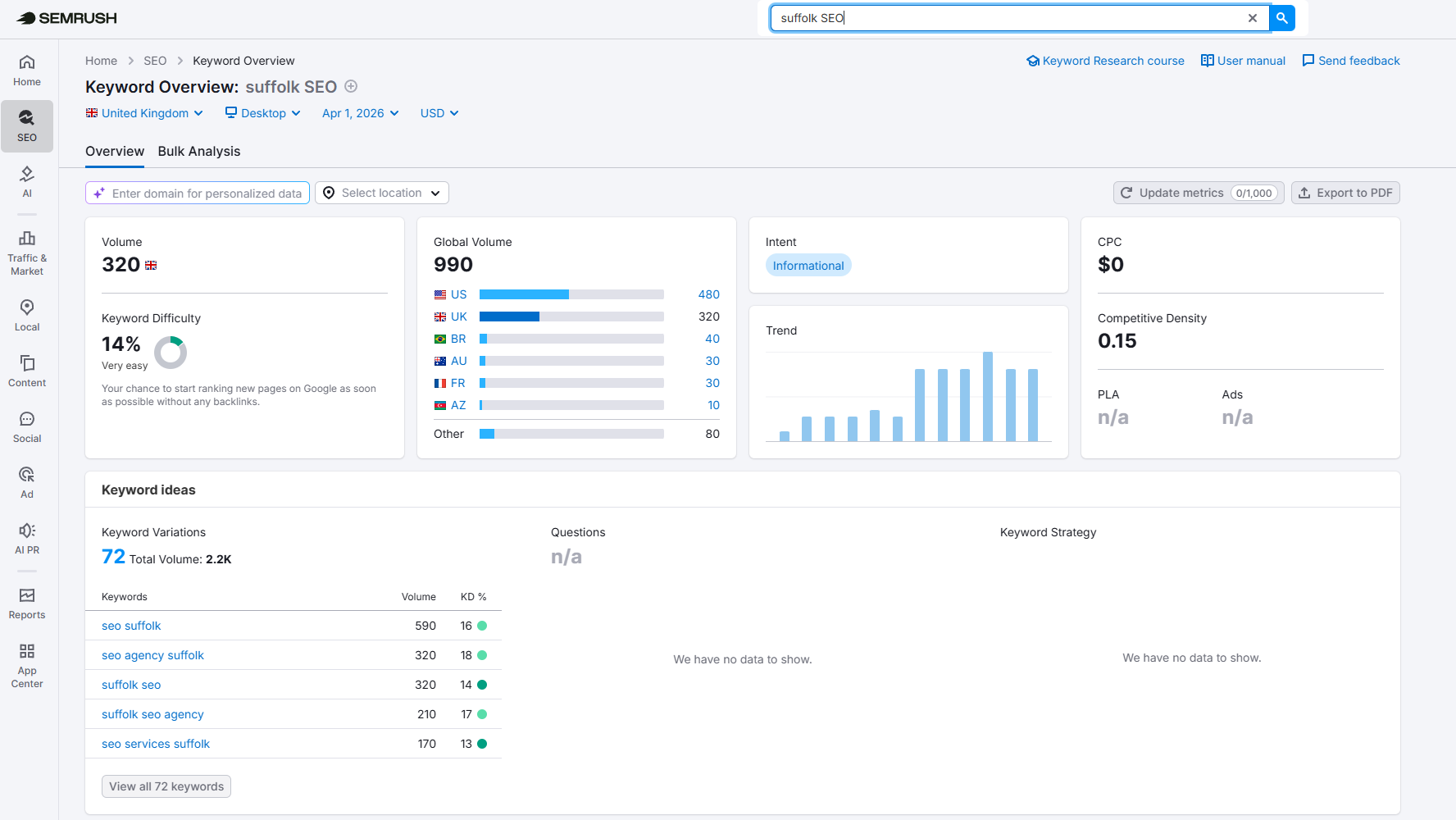
Task: Expand the Select location dropdown
Action: 381,192
